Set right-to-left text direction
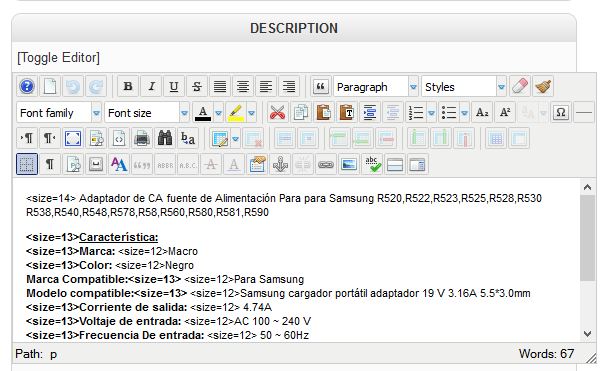The width and height of the screenshot is (606, 371). click(50, 138)
